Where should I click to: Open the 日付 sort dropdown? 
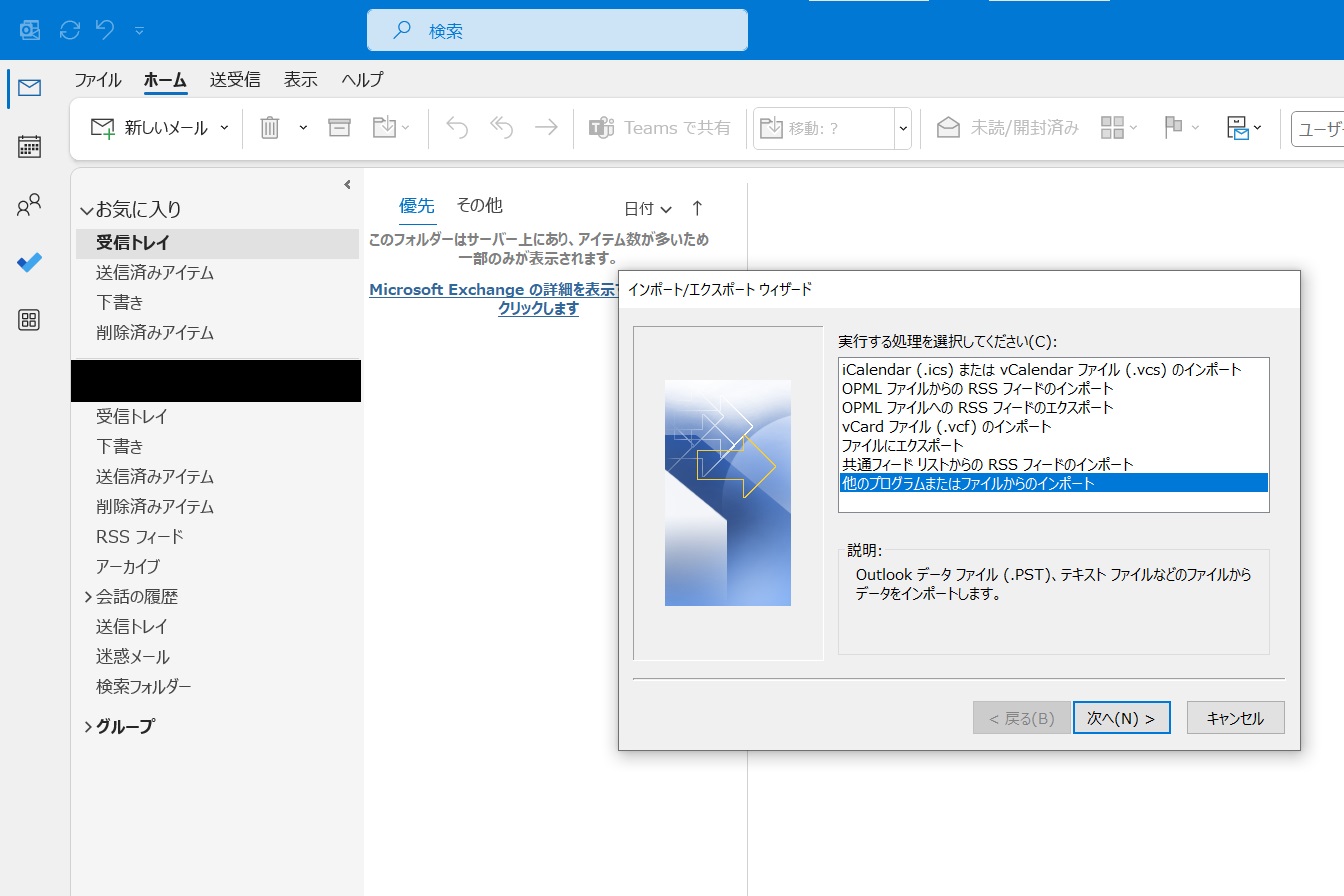pyautogui.click(x=648, y=208)
